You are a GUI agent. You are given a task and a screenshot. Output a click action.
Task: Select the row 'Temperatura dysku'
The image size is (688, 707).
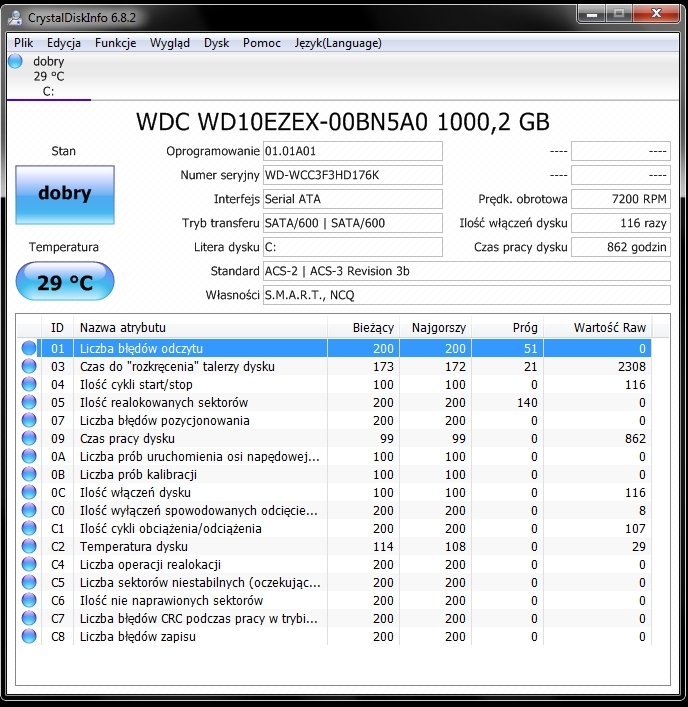(x=334, y=546)
